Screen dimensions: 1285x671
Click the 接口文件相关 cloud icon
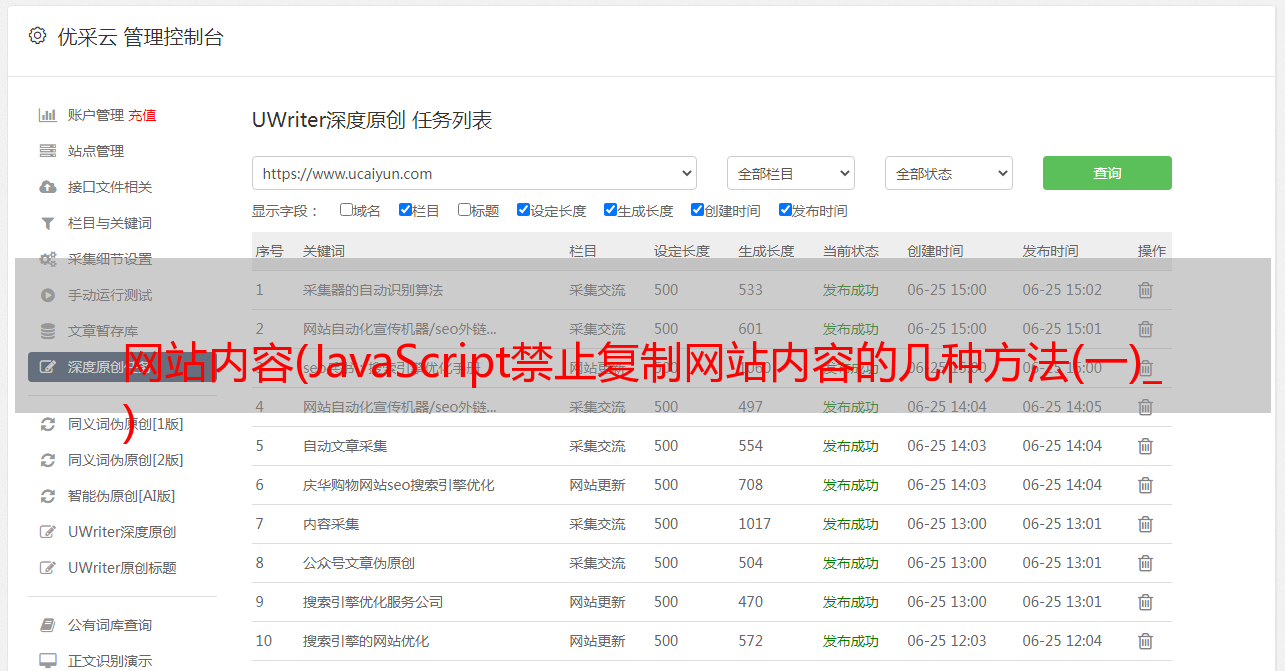pos(47,187)
